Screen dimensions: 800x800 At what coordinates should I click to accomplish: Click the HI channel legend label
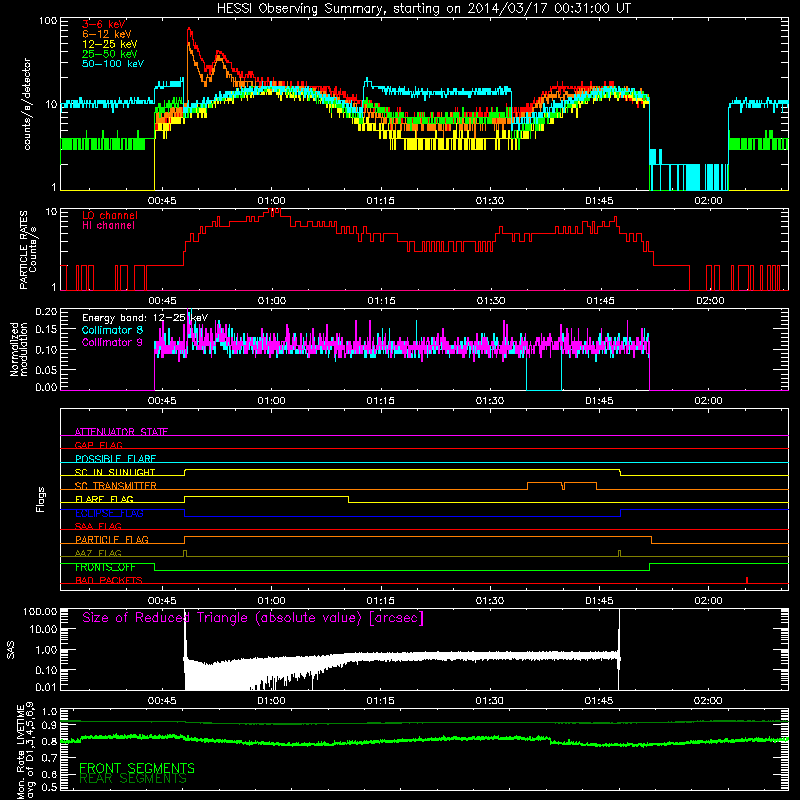pyautogui.click(x=108, y=226)
